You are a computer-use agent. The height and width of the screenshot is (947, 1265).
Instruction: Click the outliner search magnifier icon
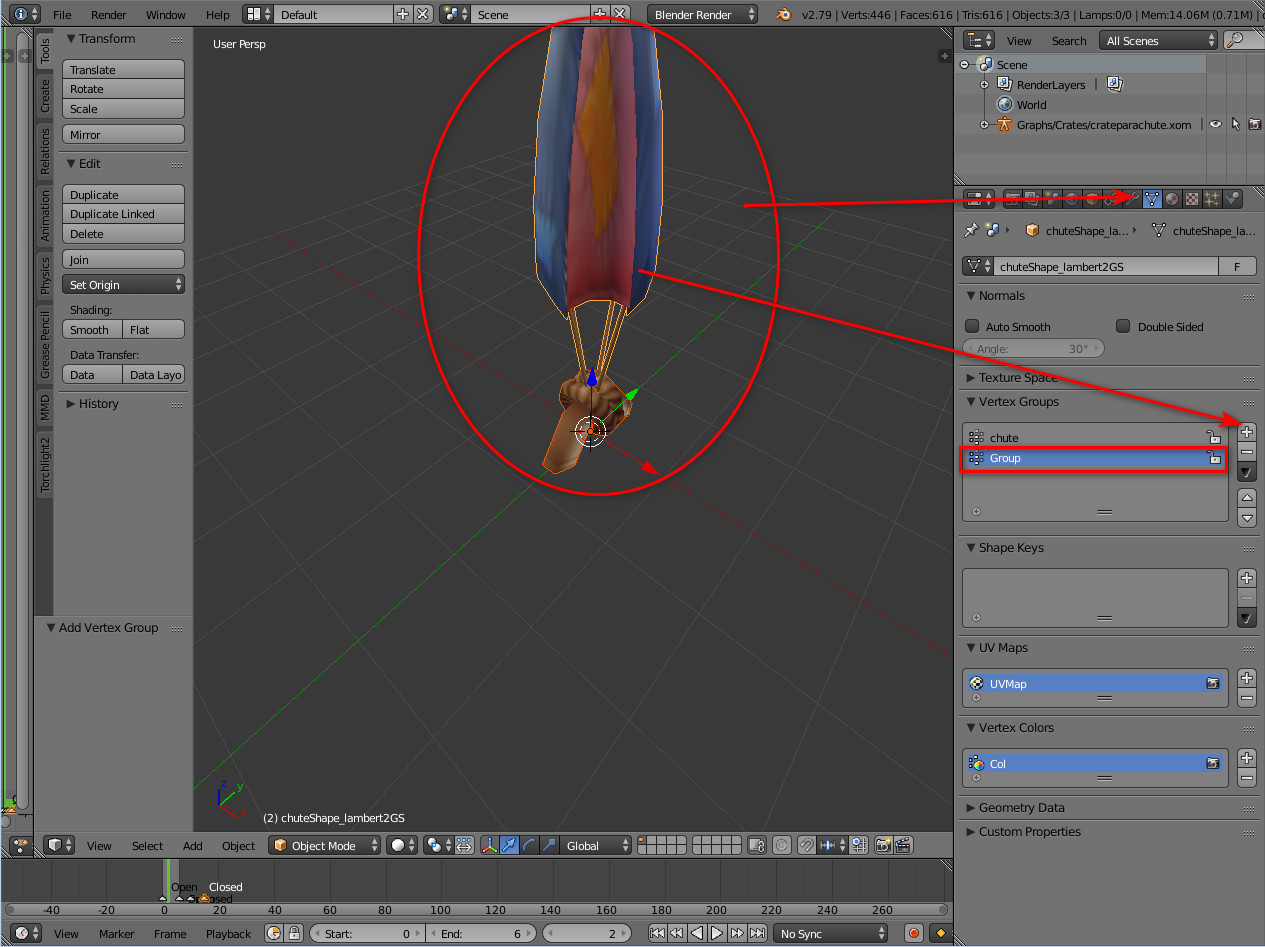tap(1236, 40)
